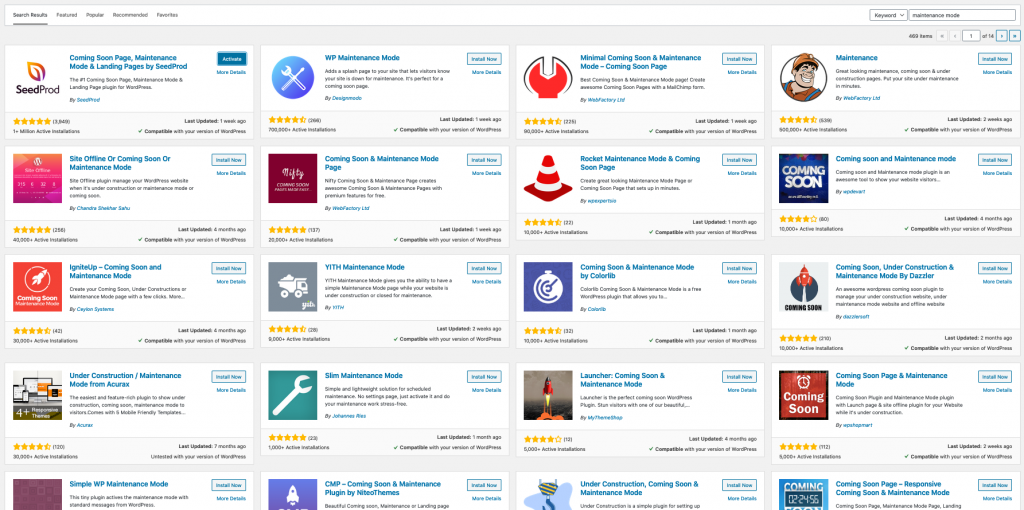The height and width of the screenshot is (510, 1024).
Task: Activate the SeedProd Coming Soon plugin
Action: 231,59
